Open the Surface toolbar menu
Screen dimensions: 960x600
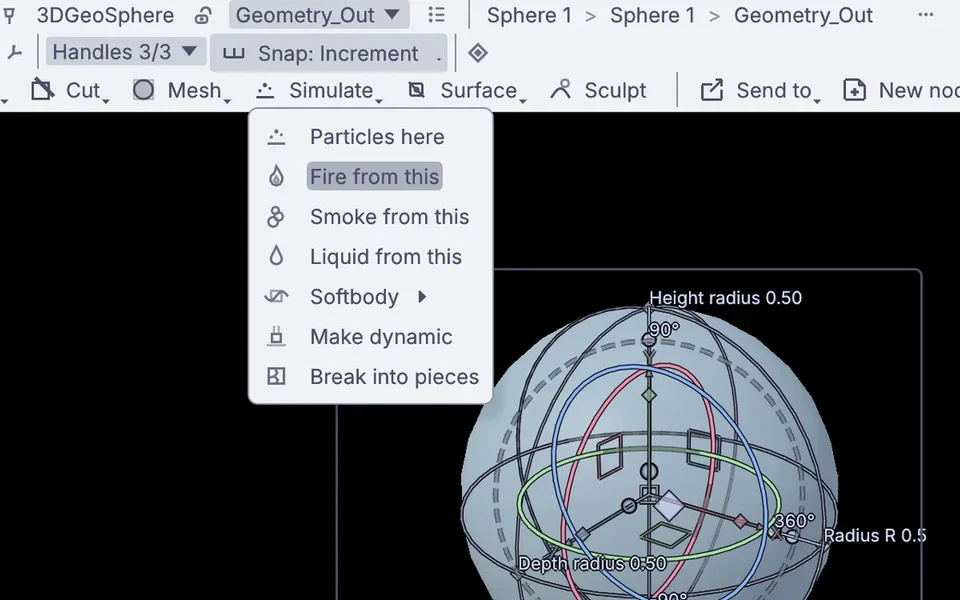pyautogui.click(x=467, y=91)
